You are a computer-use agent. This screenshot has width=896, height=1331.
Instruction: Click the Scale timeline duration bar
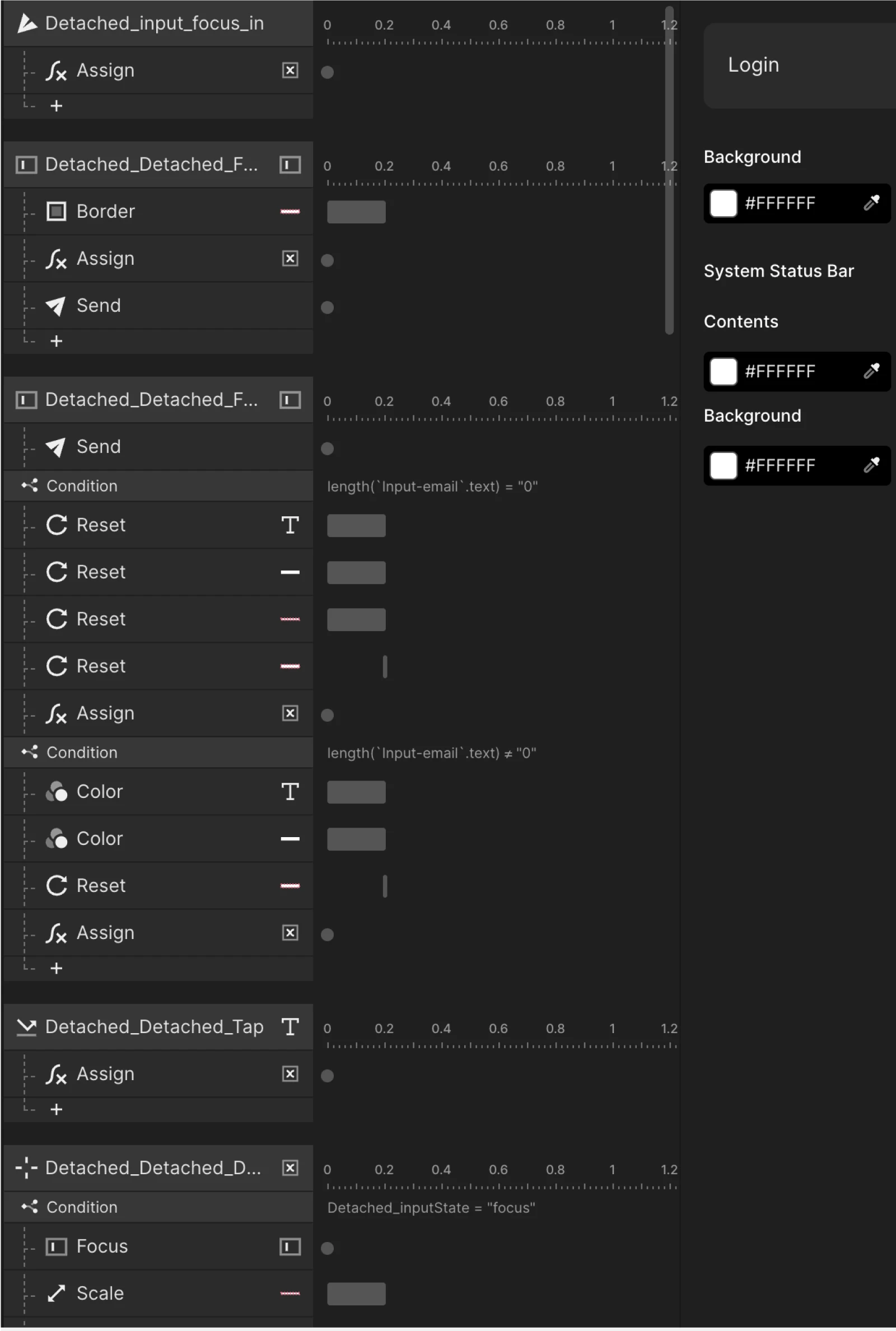click(356, 1294)
